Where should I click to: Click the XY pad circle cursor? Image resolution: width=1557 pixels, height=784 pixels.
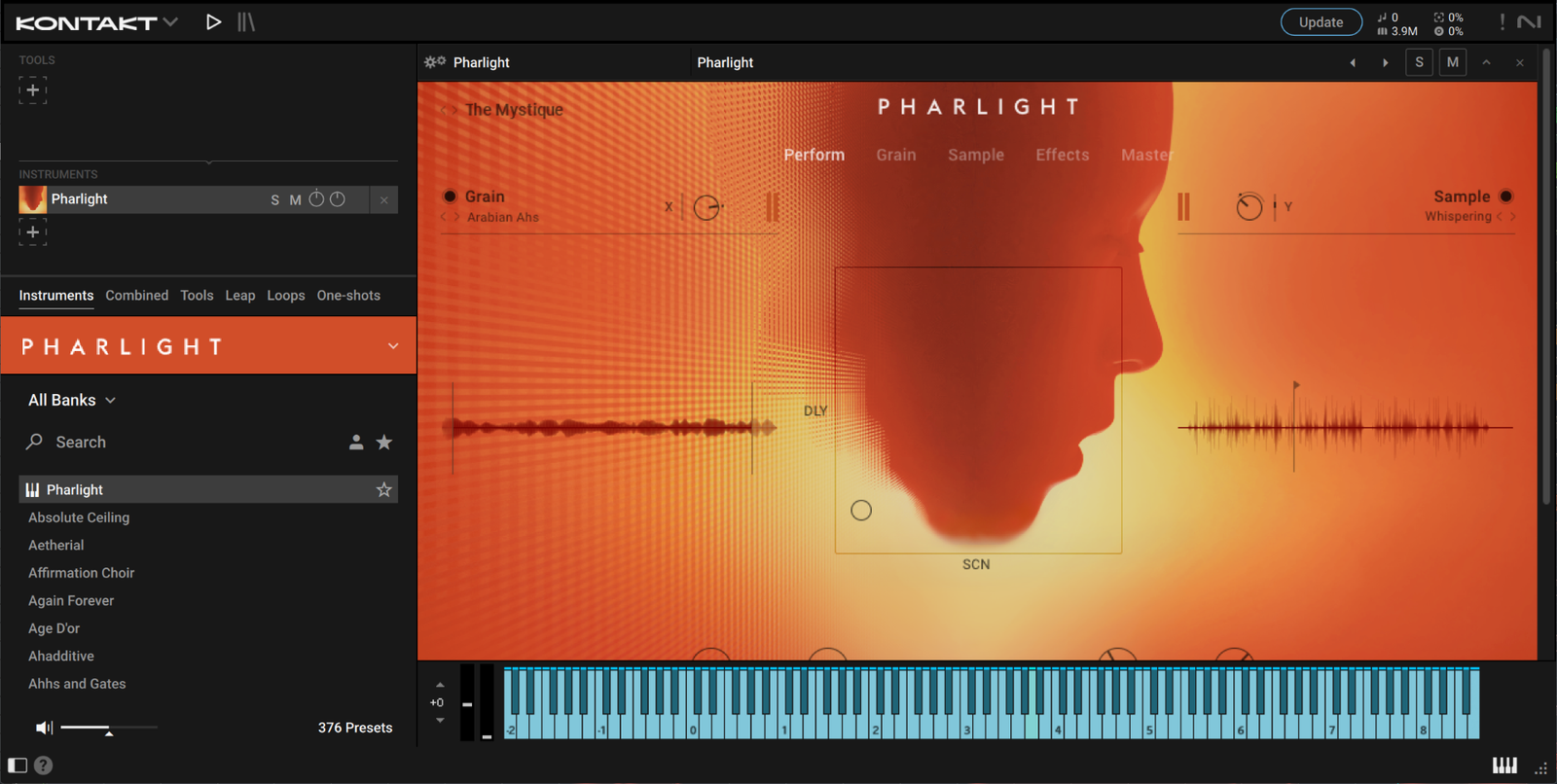[x=861, y=511]
